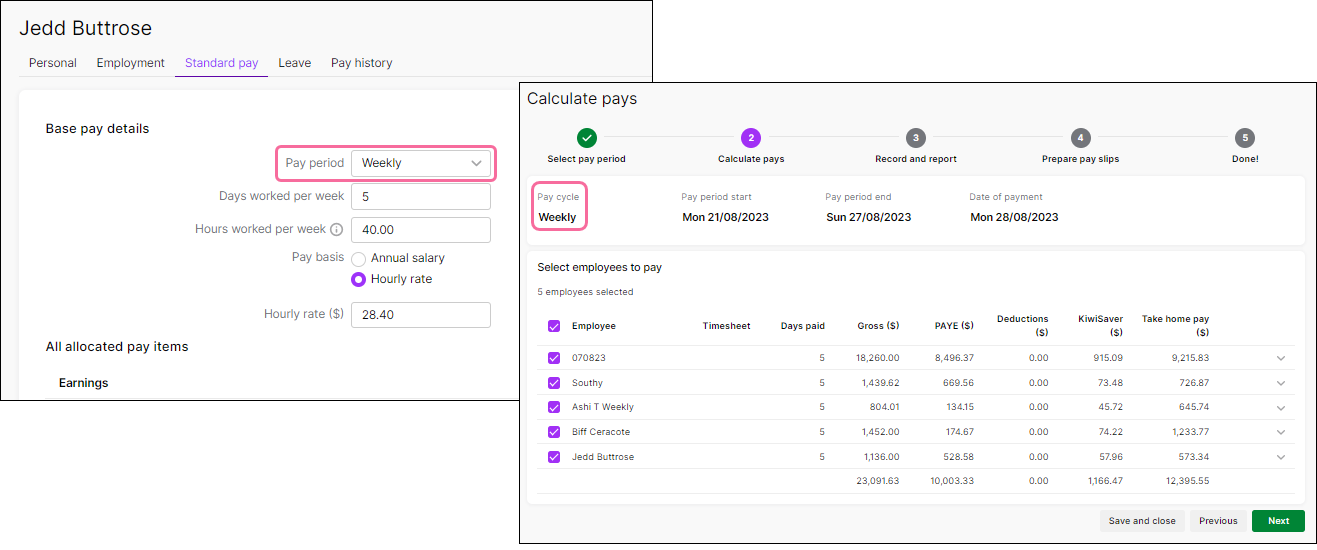Click the step 5 Done circle
This screenshot has width=1317, height=550.
point(1244,138)
